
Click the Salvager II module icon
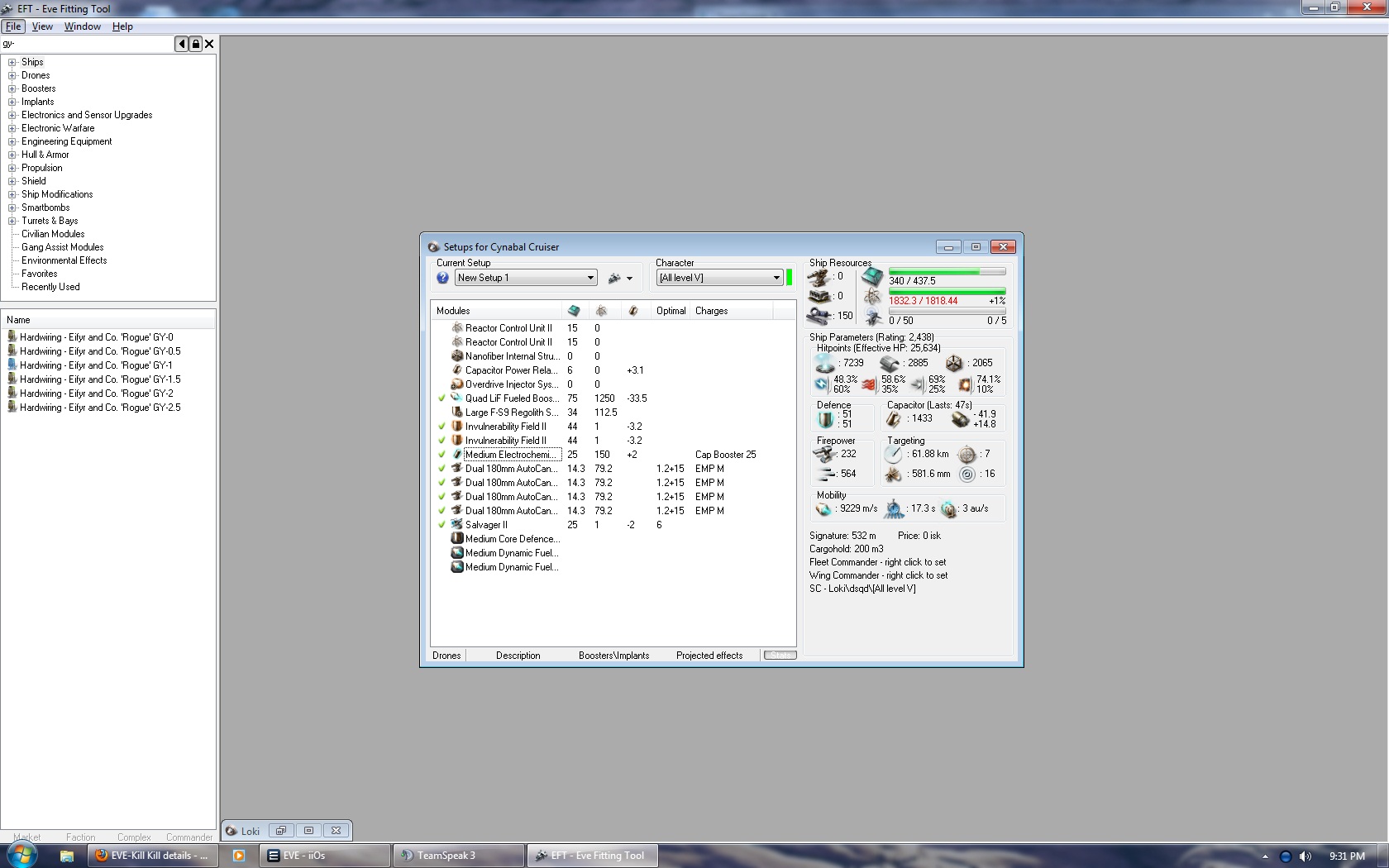[x=456, y=525]
